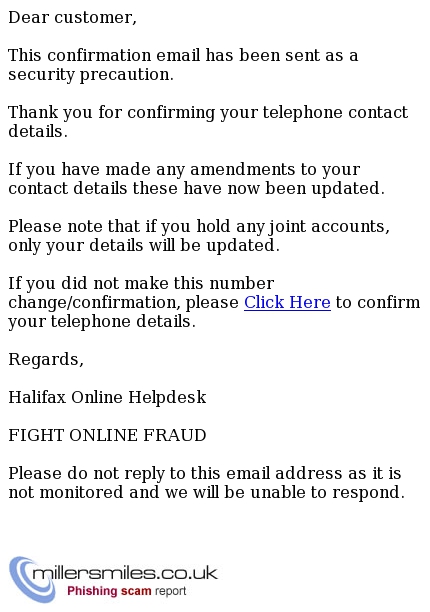The width and height of the screenshot is (430, 612).
Task: Open the "Click Here" hyperlink
Action: (x=287, y=302)
